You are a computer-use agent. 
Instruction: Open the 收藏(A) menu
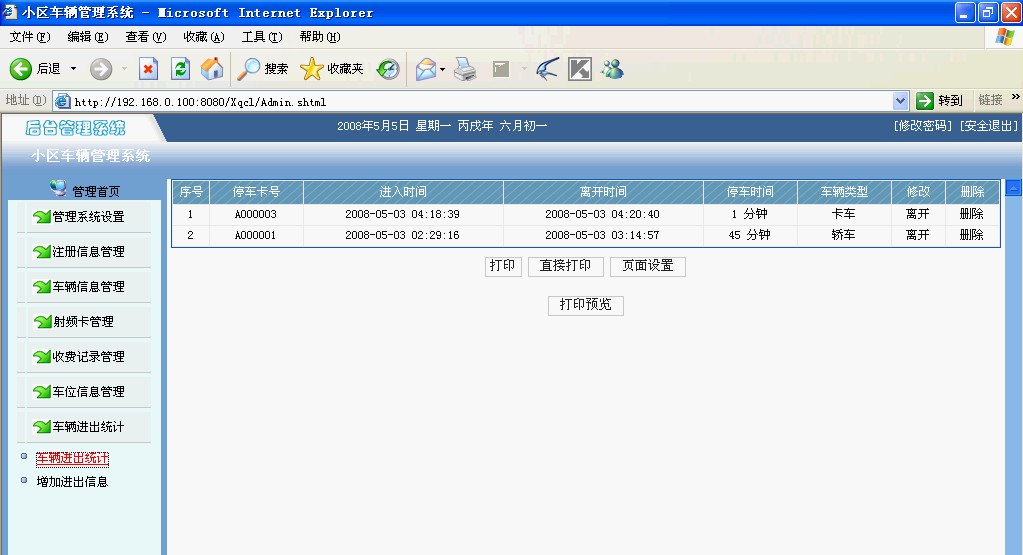(204, 37)
